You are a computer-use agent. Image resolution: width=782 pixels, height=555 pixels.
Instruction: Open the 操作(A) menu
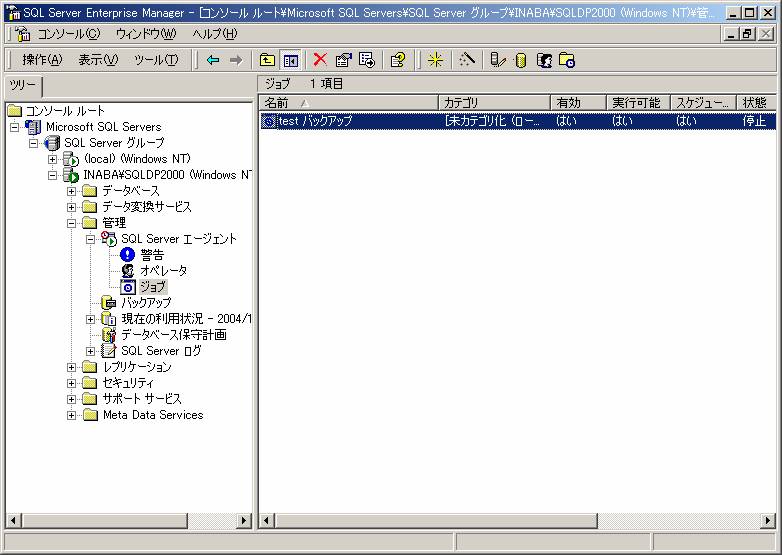[42, 60]
